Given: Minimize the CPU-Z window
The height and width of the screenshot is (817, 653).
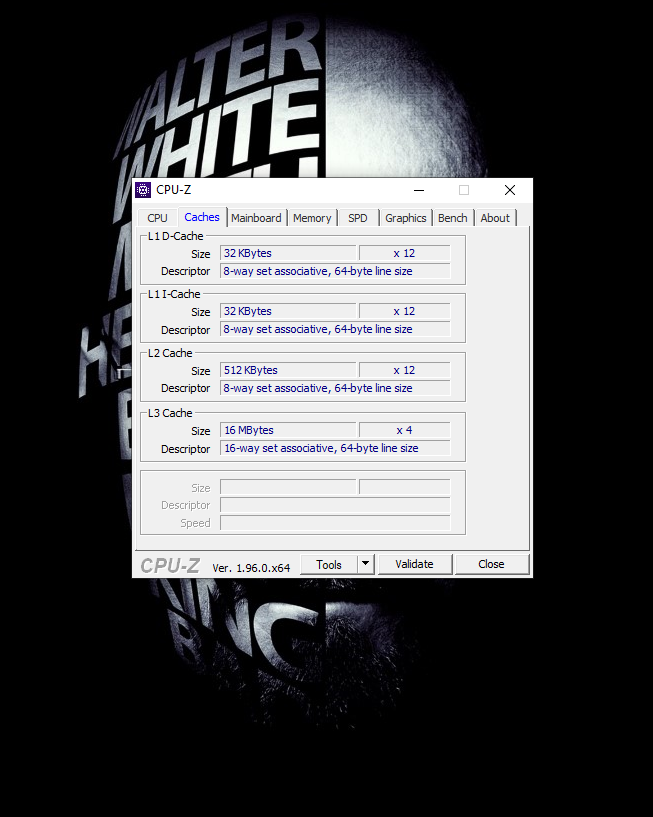Looking at the screenshot, I should tap(419, 190).
